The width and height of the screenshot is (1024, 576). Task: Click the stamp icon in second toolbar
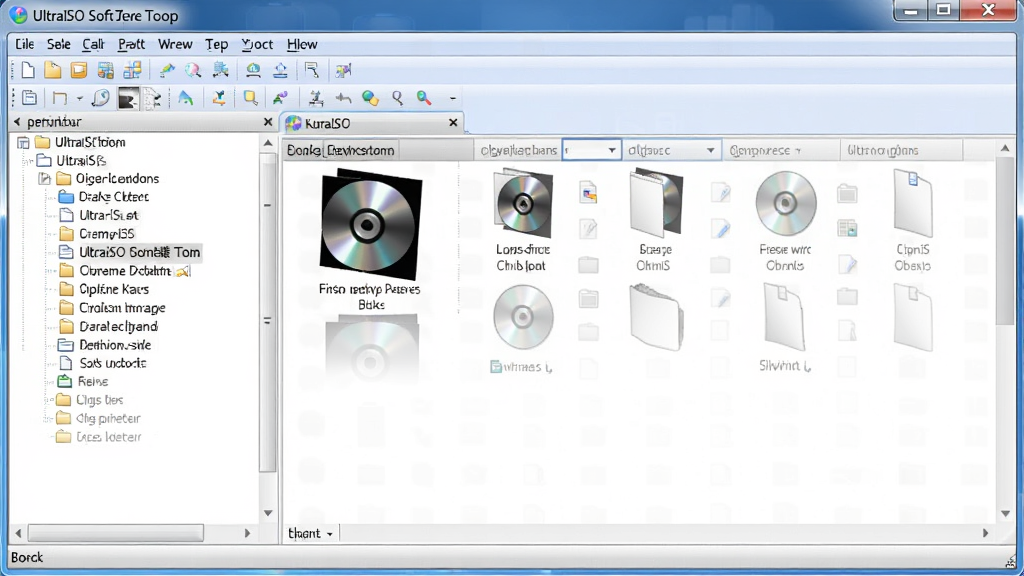316,98
